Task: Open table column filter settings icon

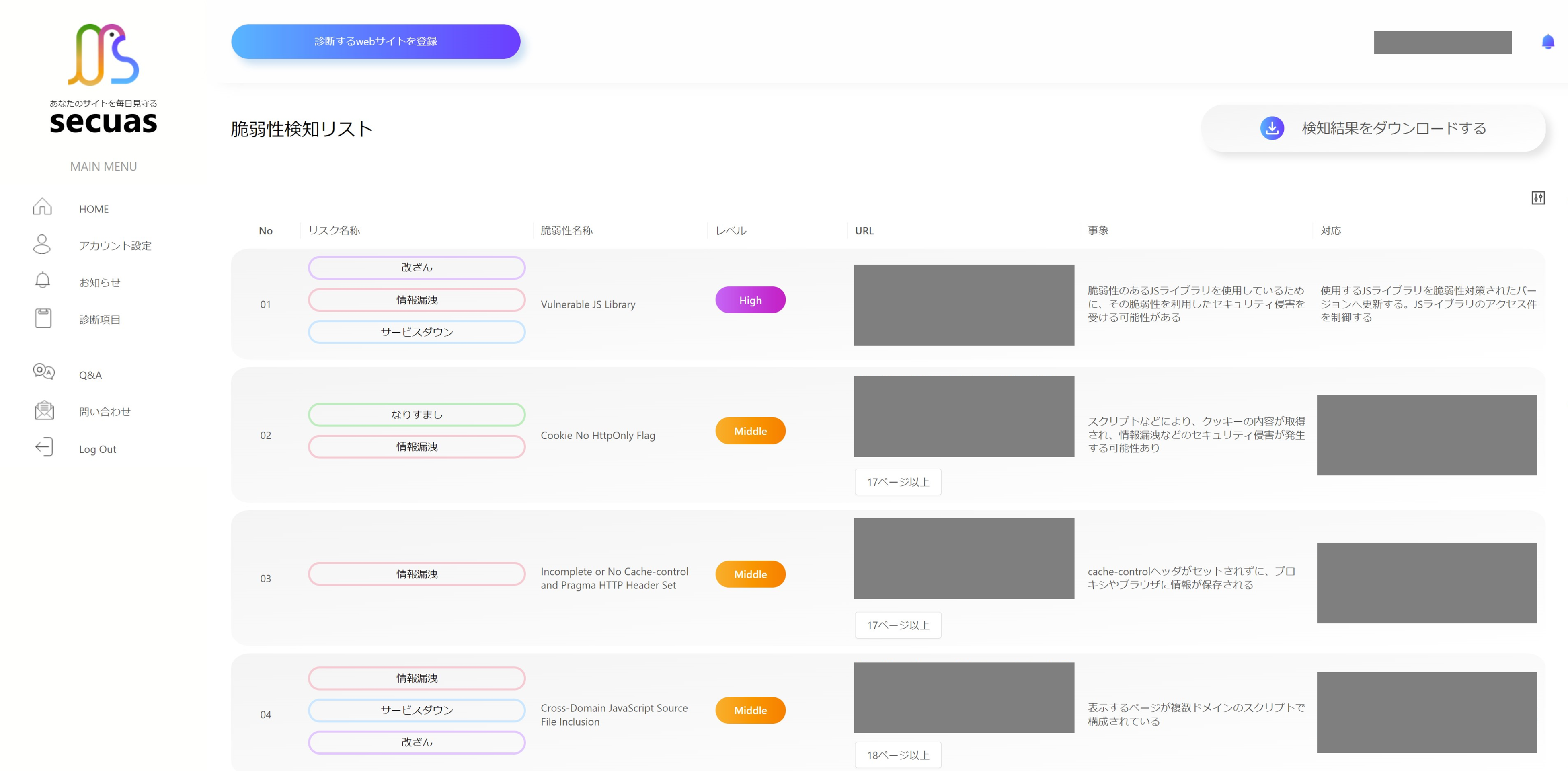Action: point(1537,198)
